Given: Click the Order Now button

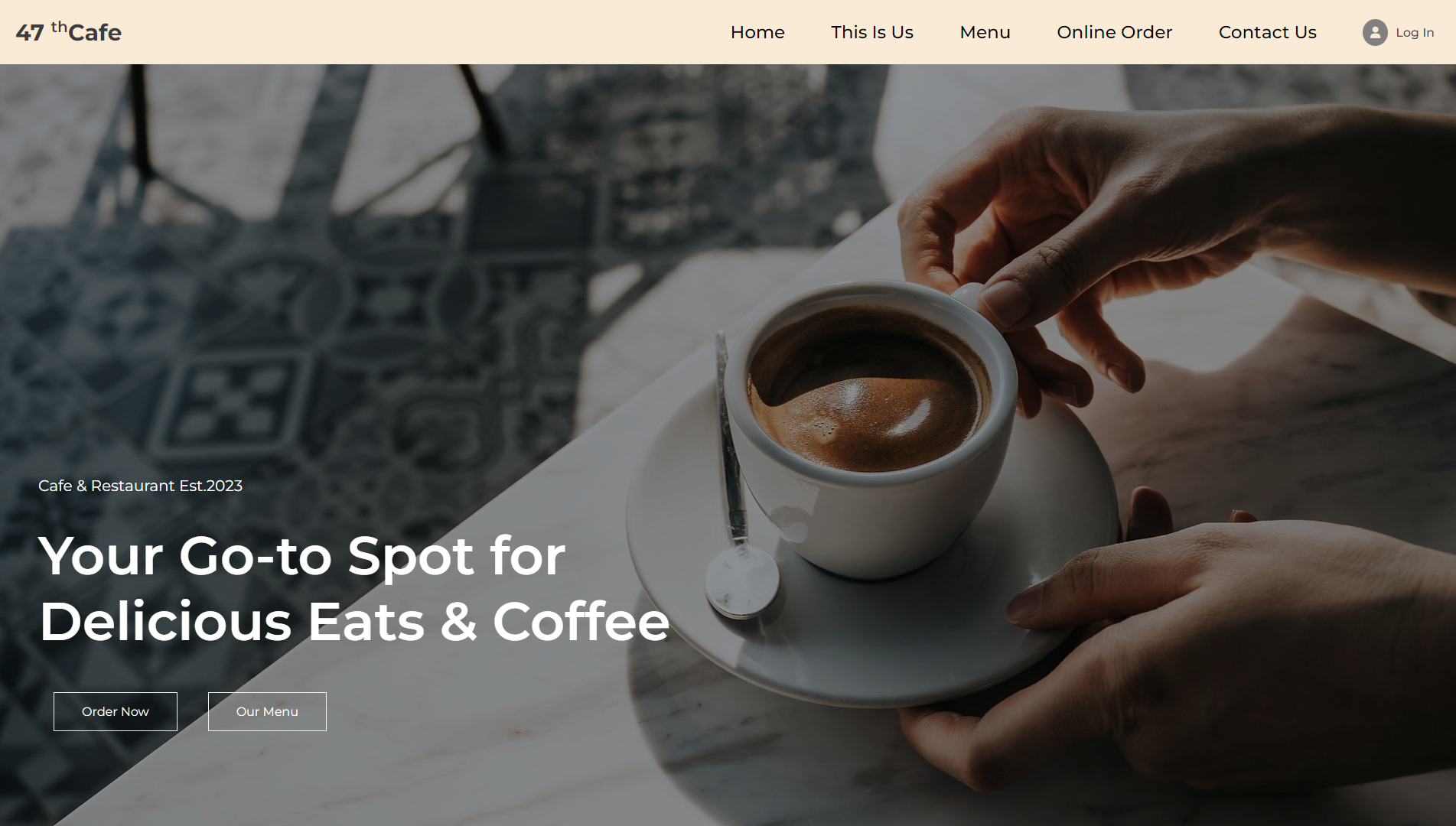Looking at the screenshot, I should pyautogui.click(x=116, y=711).
